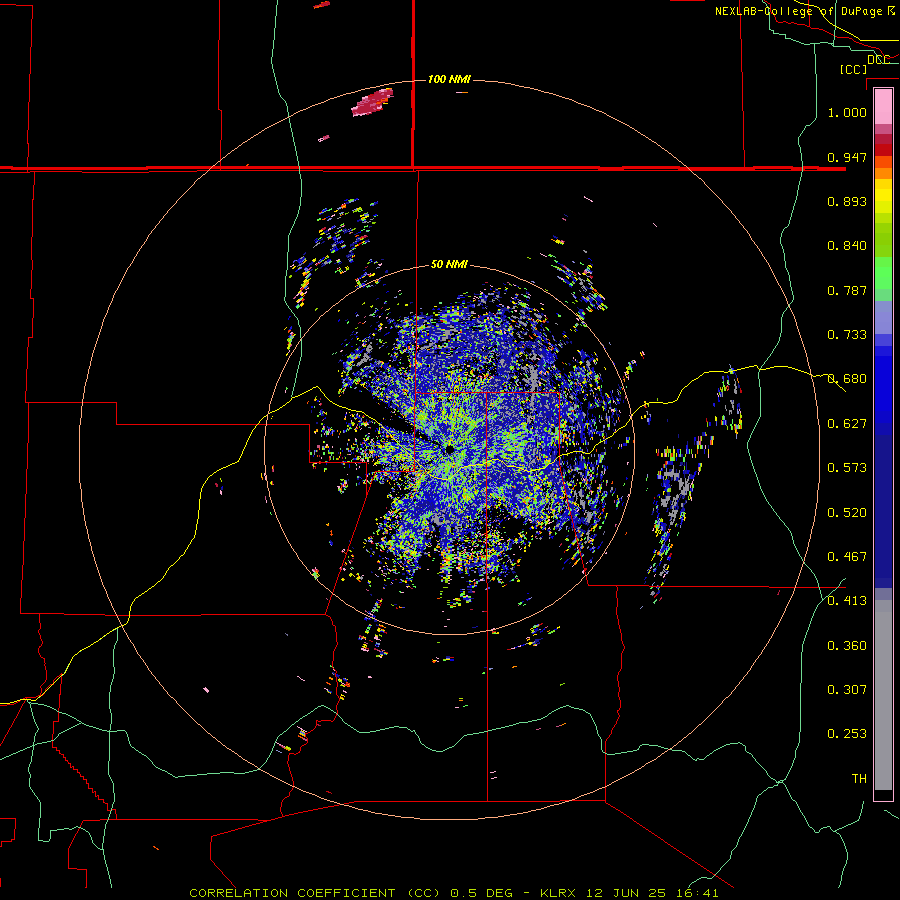Click the black radar site dot at center
Image resolution: width=900 pixels, height=900 pixels.
coord(449,449)
